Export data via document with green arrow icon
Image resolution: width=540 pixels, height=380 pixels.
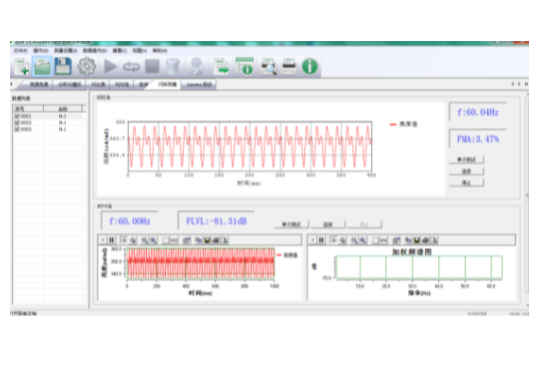pyautogui.click(x=221, y=66)
